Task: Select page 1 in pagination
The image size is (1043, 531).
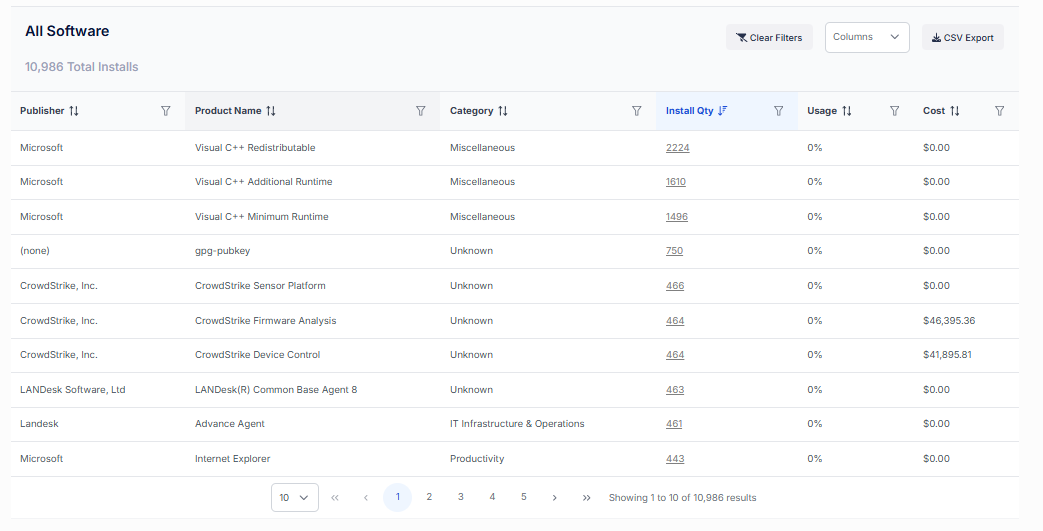Action: tap(398, 498)
